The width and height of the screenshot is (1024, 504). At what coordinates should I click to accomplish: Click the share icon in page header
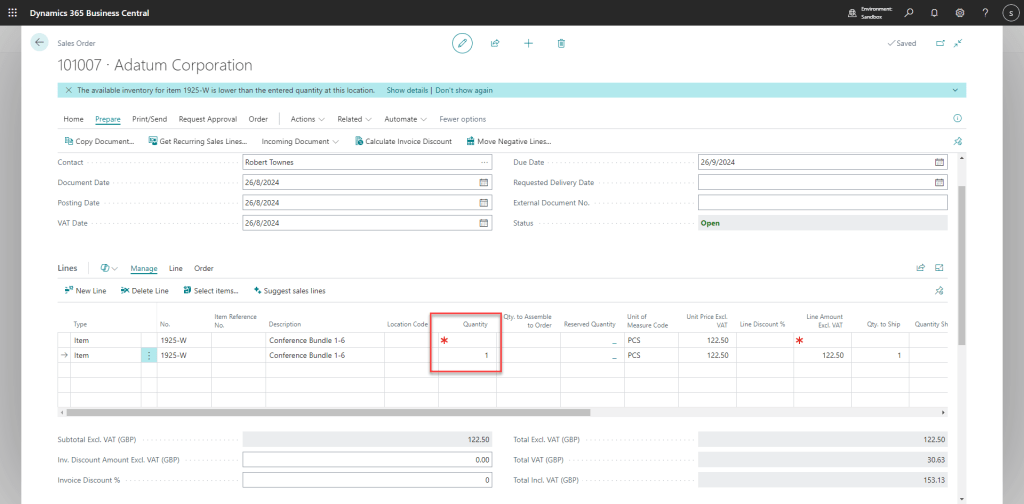coord(495,43)
